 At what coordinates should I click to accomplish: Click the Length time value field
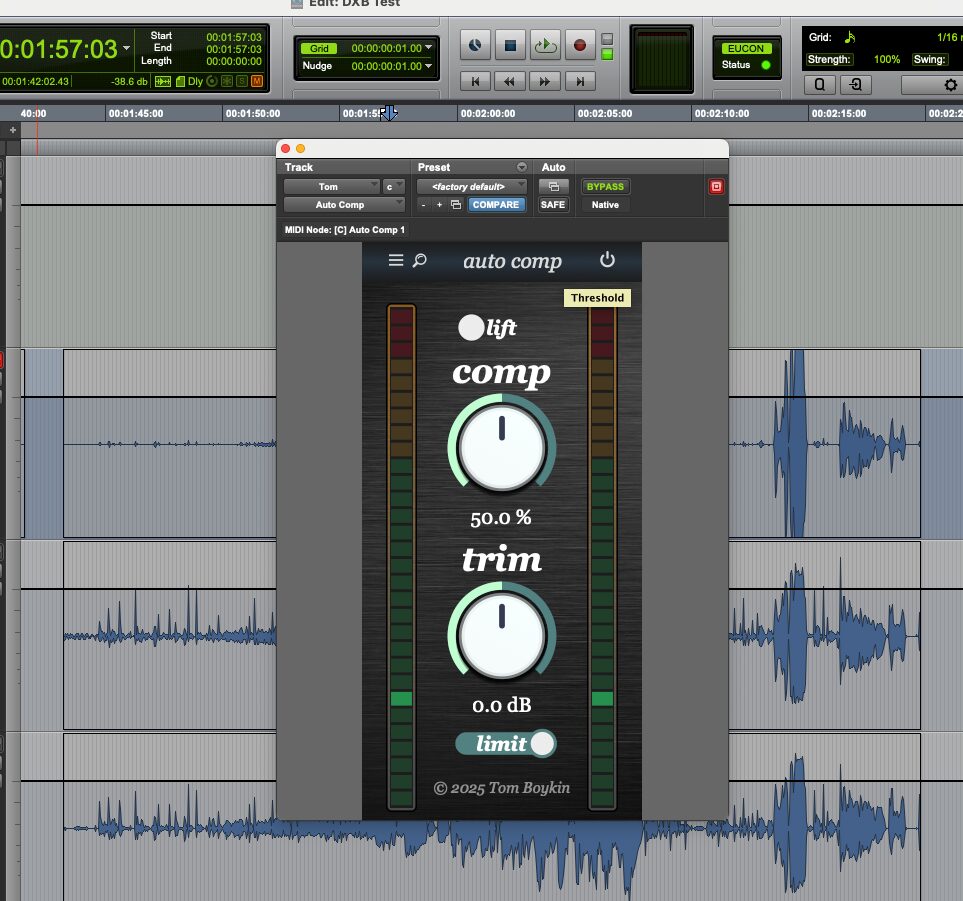tap(233, 61)
